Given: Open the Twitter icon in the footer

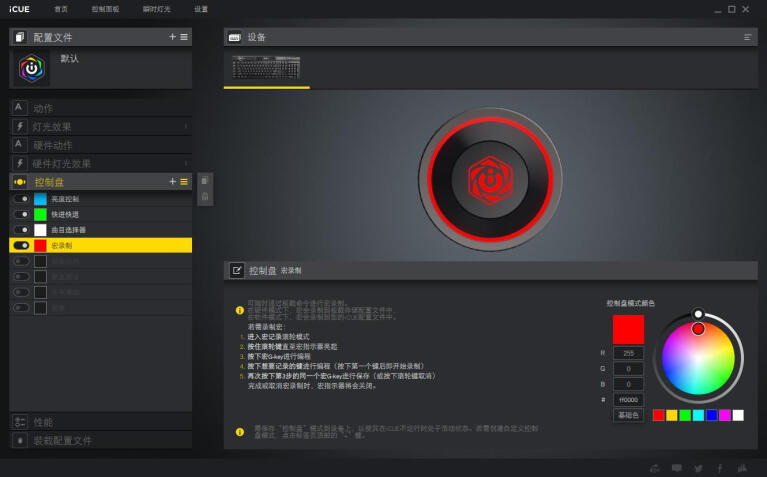Looking at the screenshot, I should point(699,468).
